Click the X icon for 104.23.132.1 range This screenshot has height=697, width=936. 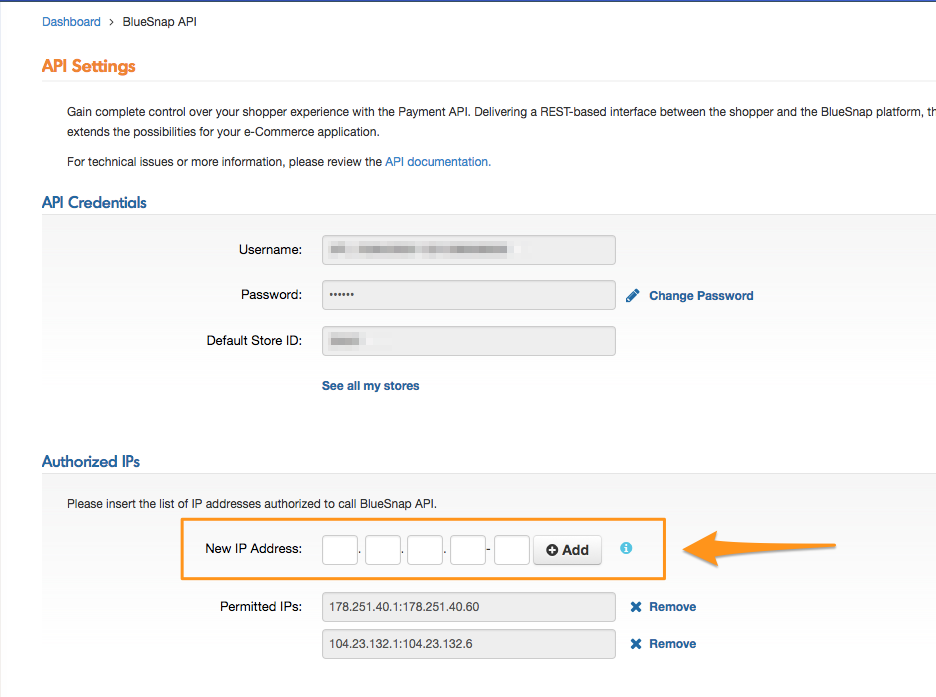coord(636,644)
